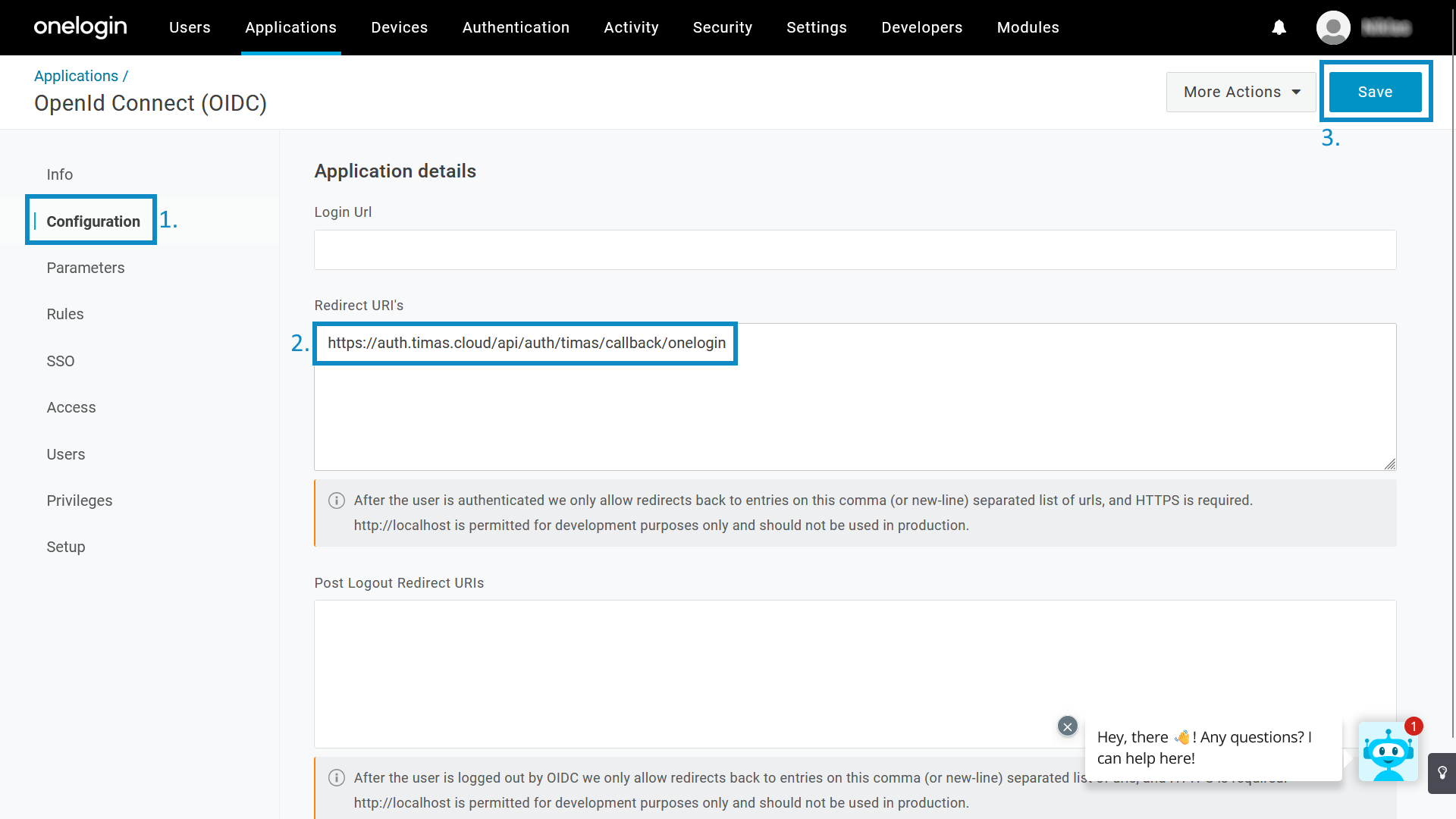
Task: Open the Developers top menu
Action: pos(921,27)
